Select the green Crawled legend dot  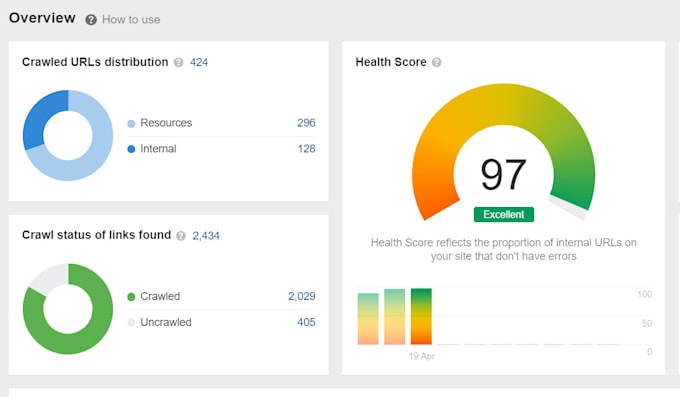point(131,297)
